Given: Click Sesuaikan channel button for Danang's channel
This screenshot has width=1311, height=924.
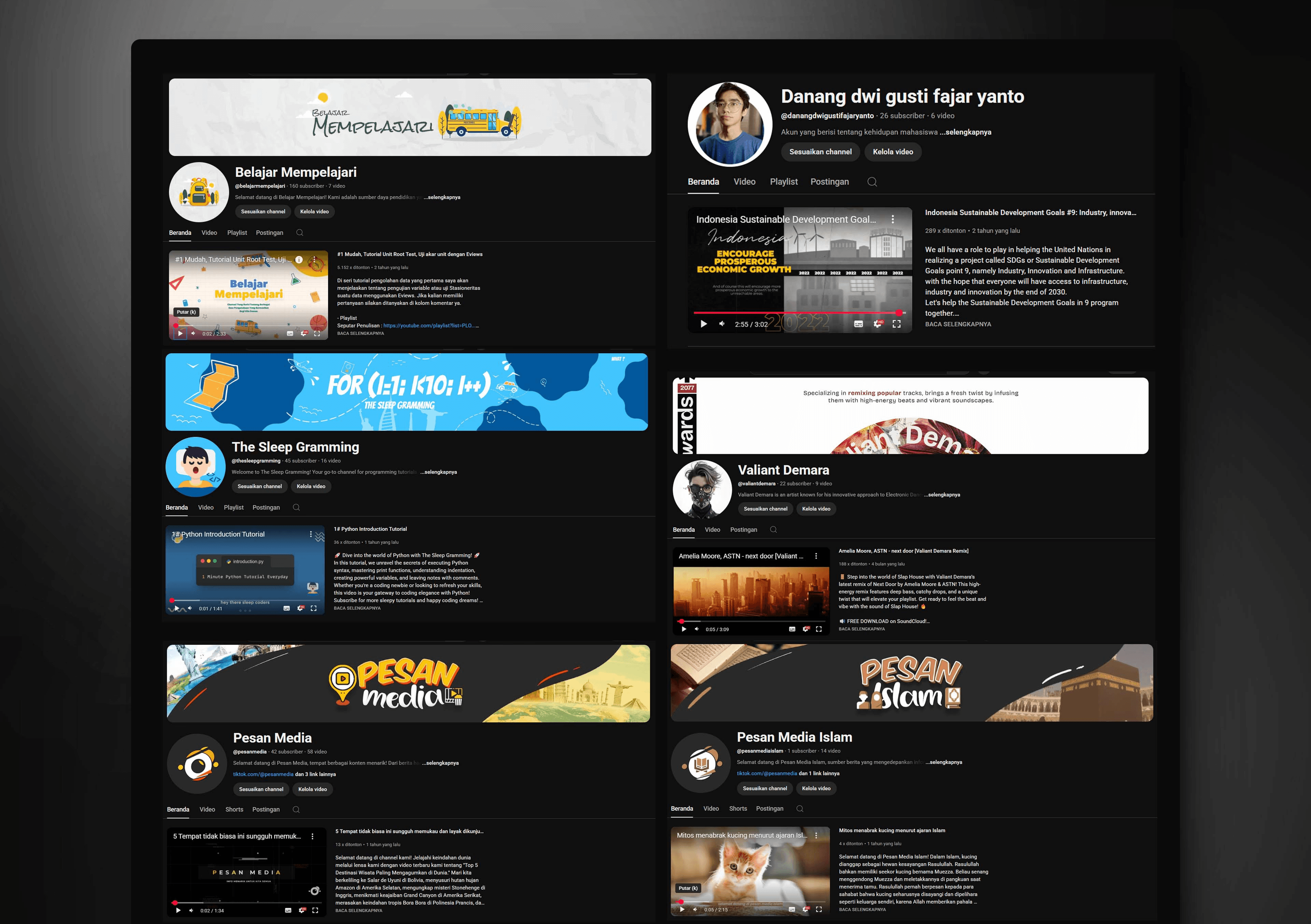Looking at the screenshot, I should click(820, 152).
